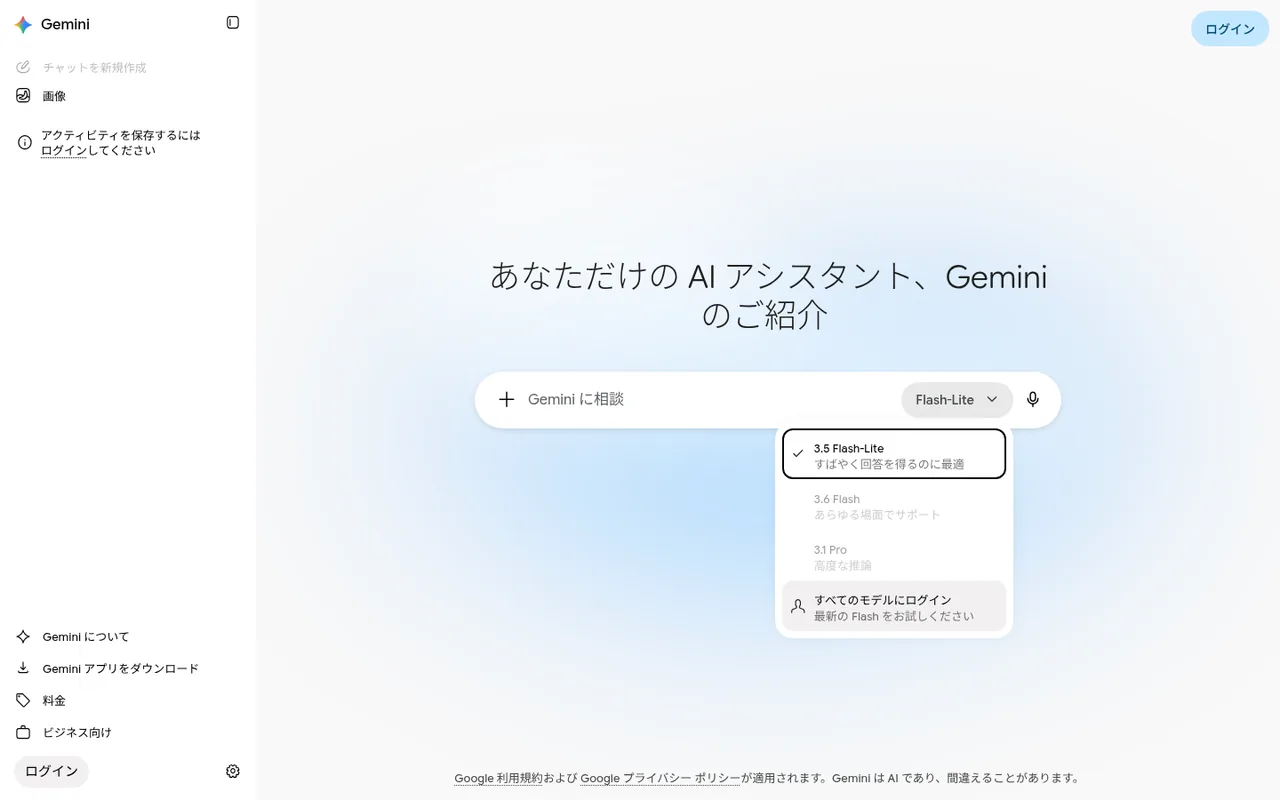Collapse the sidebar with the panel icon
This screenshot has width=1280, height=800.
[233, 23]
